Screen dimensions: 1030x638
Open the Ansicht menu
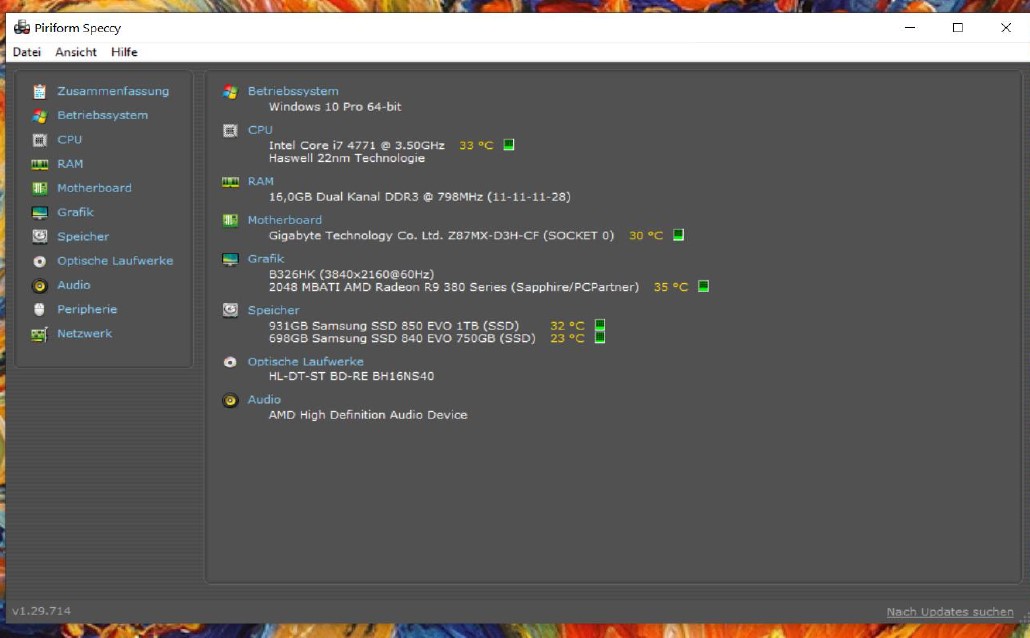tap(76, 52)
